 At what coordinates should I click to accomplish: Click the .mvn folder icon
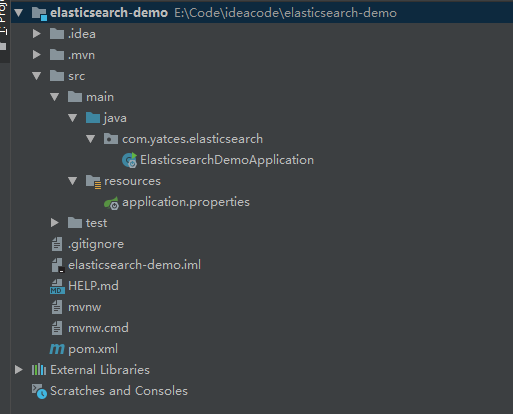coord(57,55)
